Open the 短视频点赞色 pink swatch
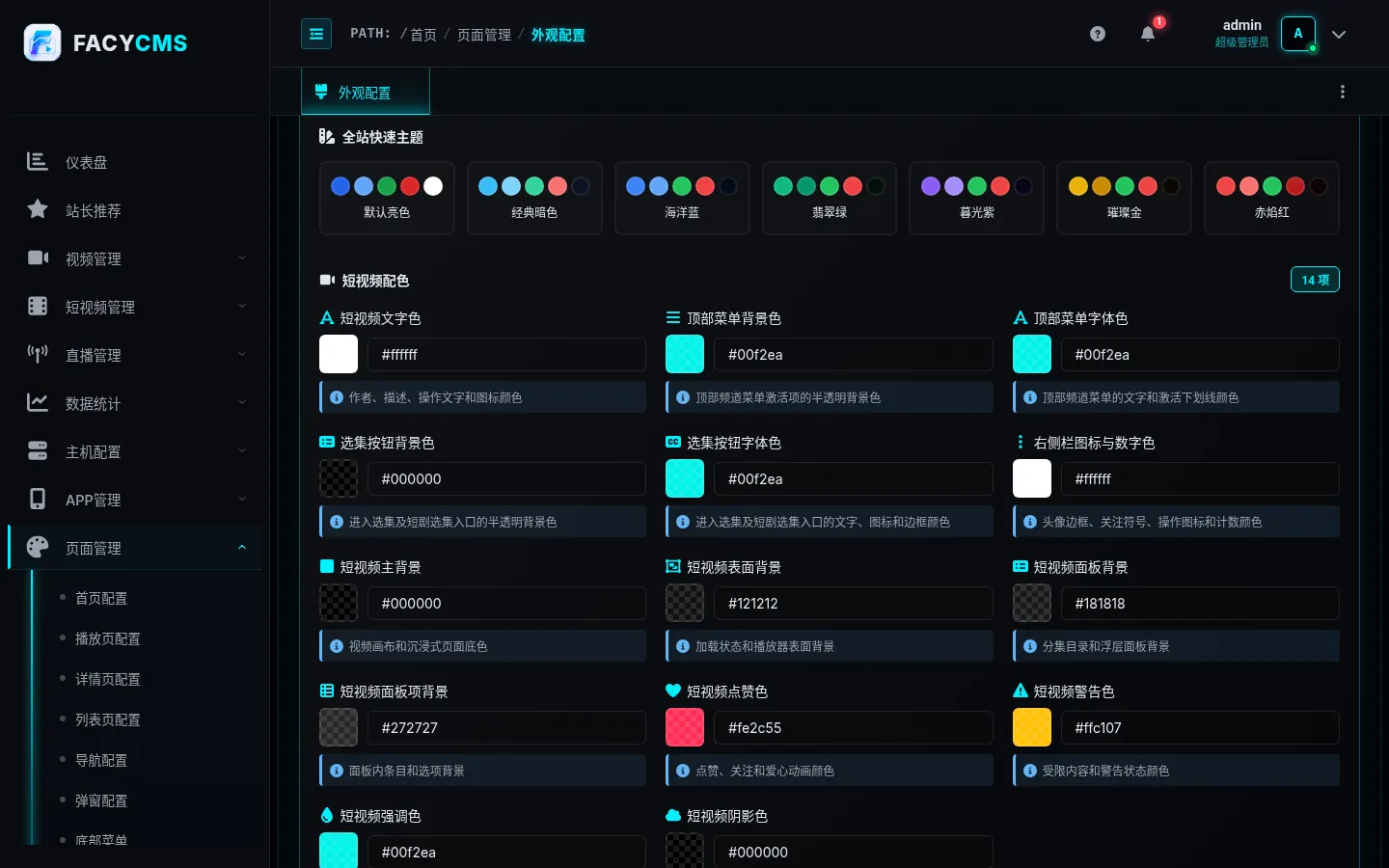The height and width of the screenshot is (868, 1389). 685,727
